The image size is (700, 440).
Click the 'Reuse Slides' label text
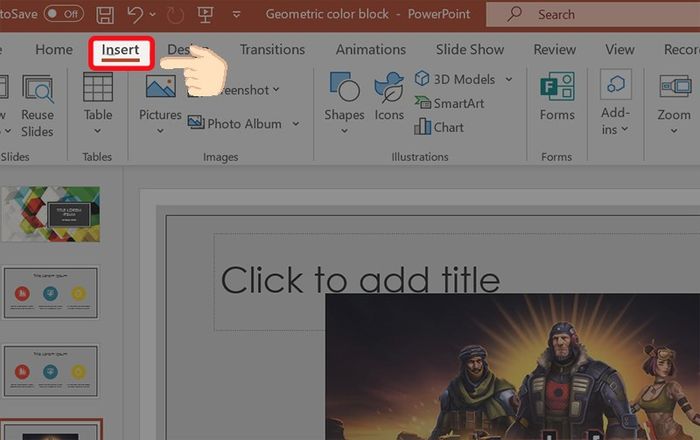[x=38, y=123]
